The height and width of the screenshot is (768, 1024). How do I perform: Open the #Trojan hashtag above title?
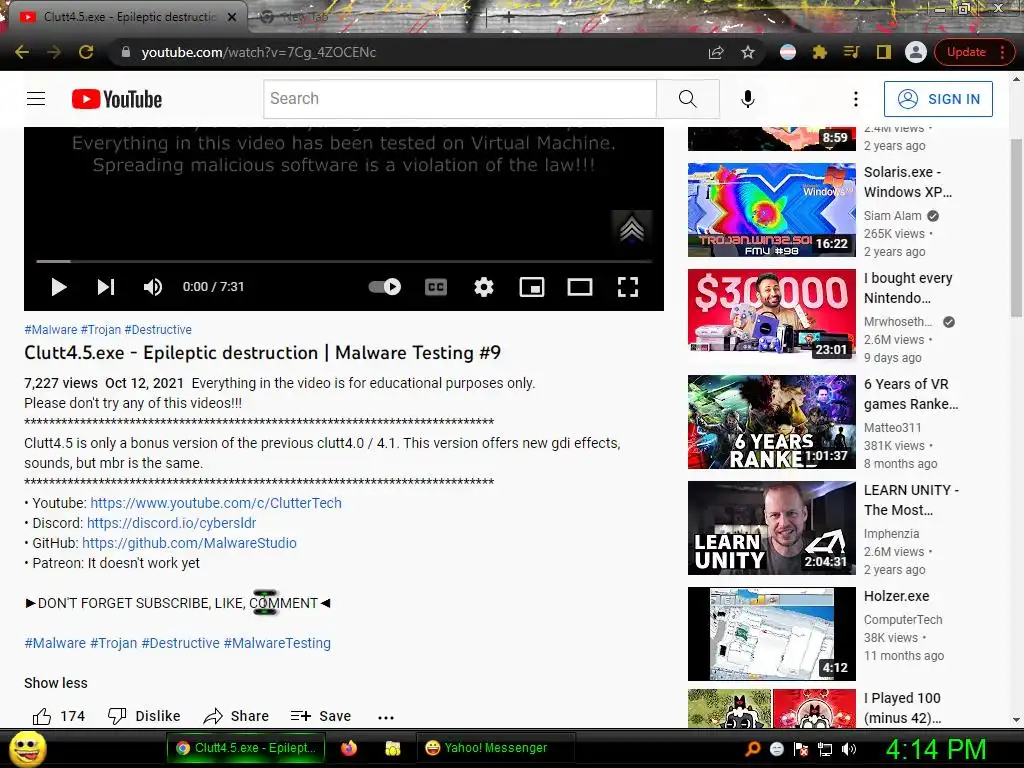(101, 330)
